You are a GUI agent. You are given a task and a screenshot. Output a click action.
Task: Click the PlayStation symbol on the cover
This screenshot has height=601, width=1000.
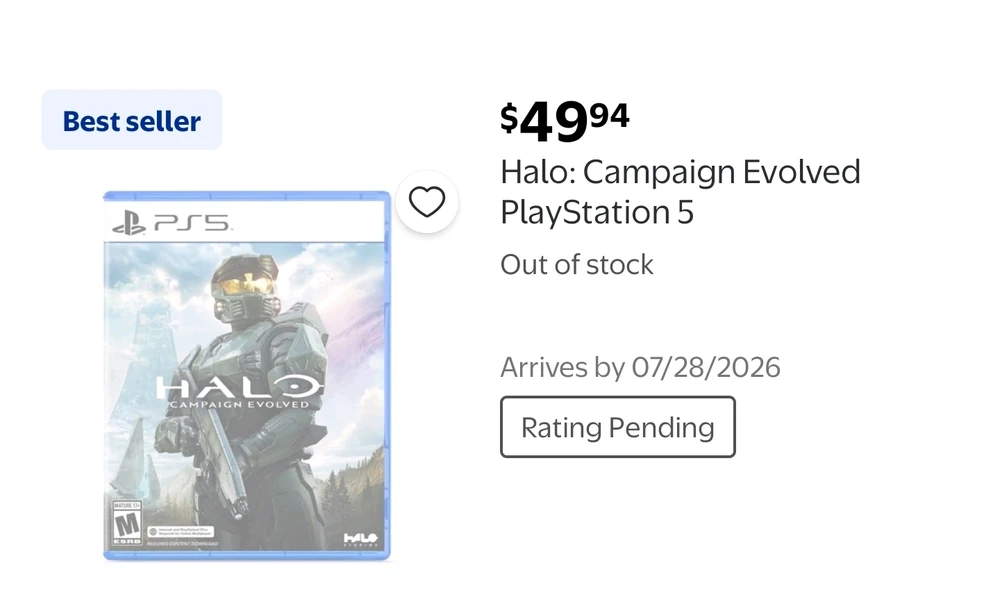click(129, 223)
